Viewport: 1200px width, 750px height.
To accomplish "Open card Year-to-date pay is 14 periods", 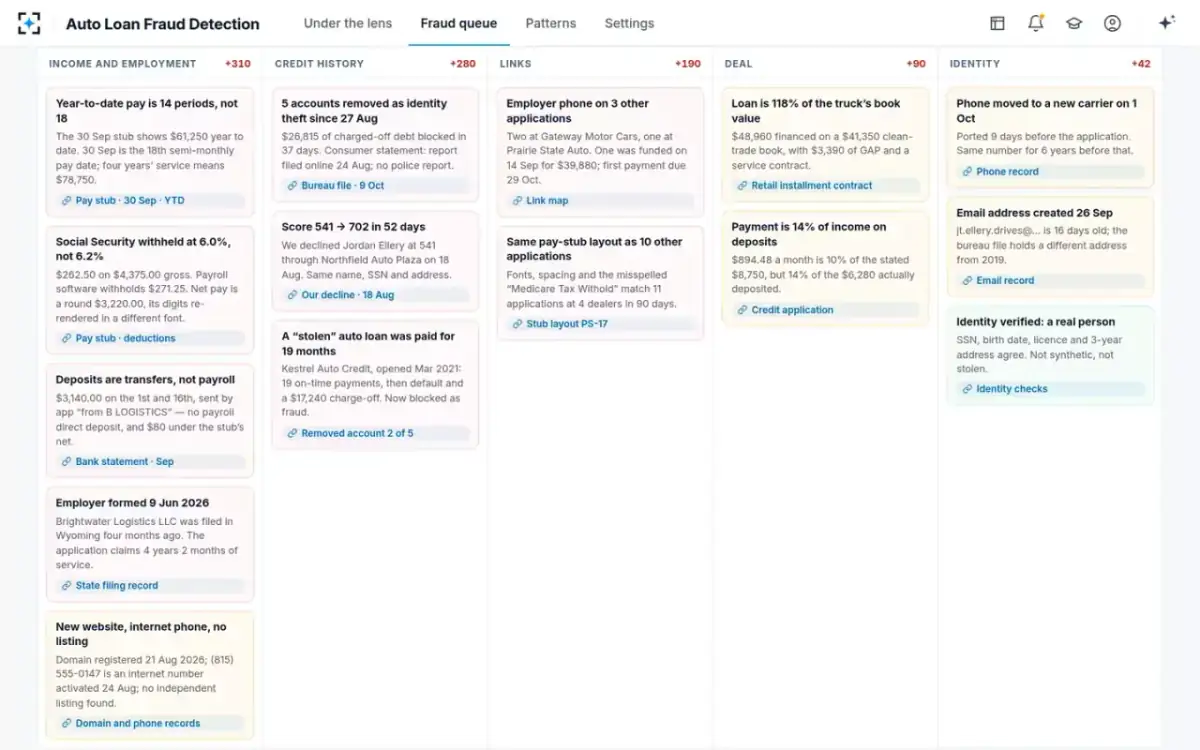I will 150,152.
